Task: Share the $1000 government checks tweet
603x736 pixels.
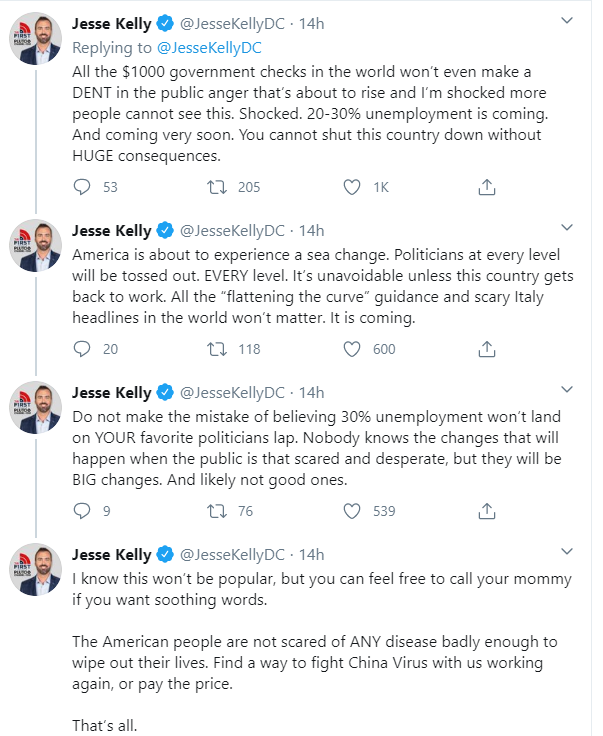Action: (487, 187)
